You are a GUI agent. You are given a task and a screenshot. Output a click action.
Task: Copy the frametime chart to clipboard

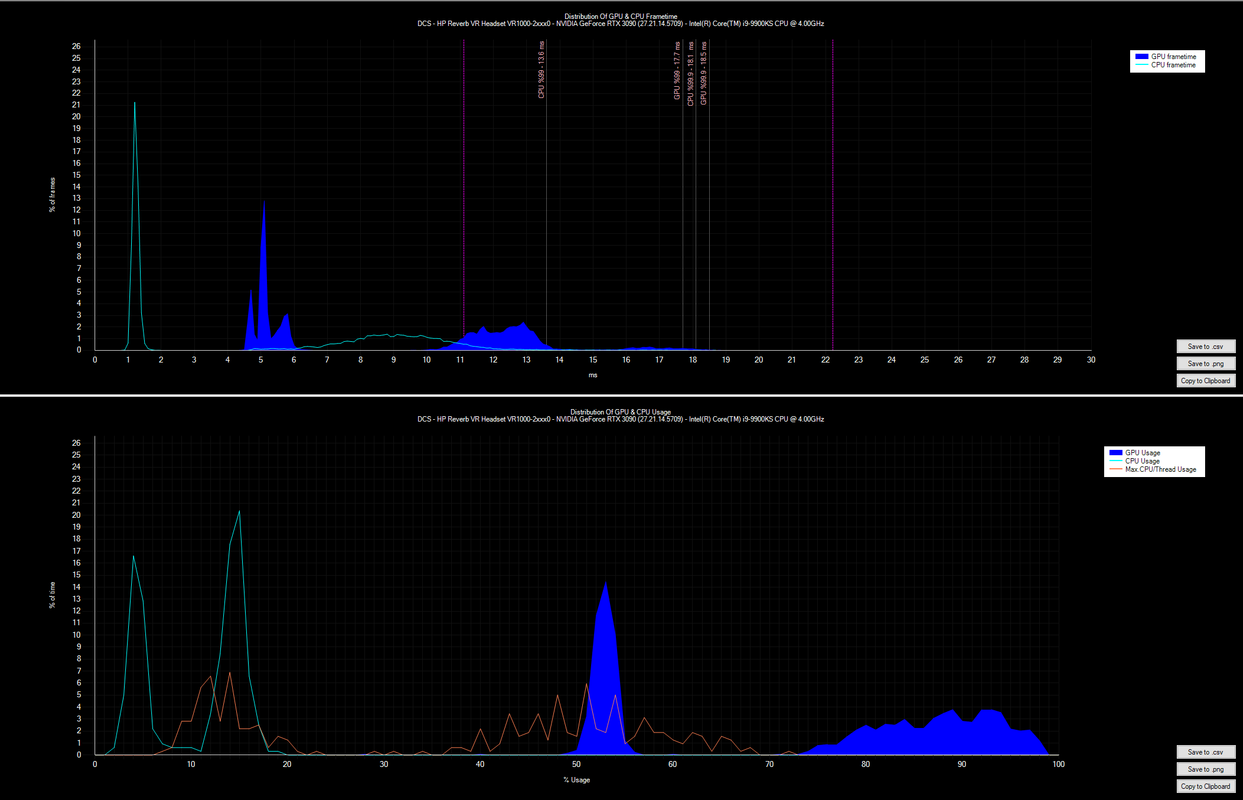[1207, 380]
